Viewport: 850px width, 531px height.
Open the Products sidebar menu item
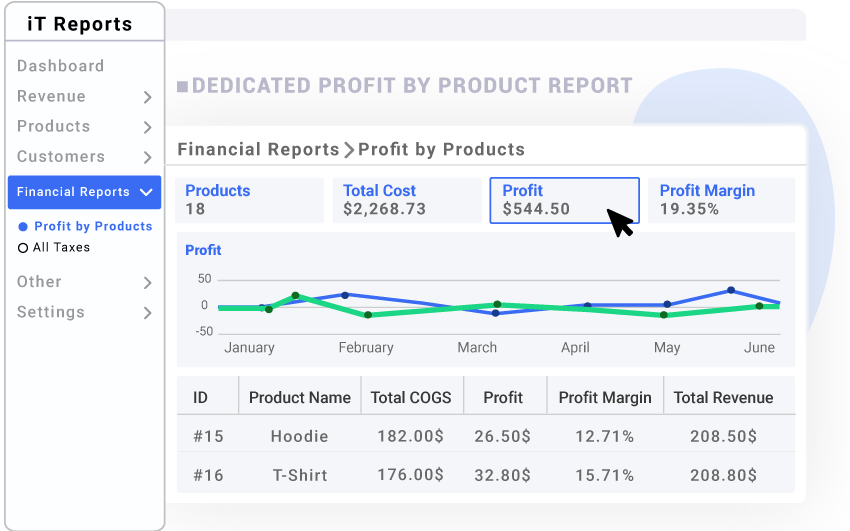click(54, 126)
